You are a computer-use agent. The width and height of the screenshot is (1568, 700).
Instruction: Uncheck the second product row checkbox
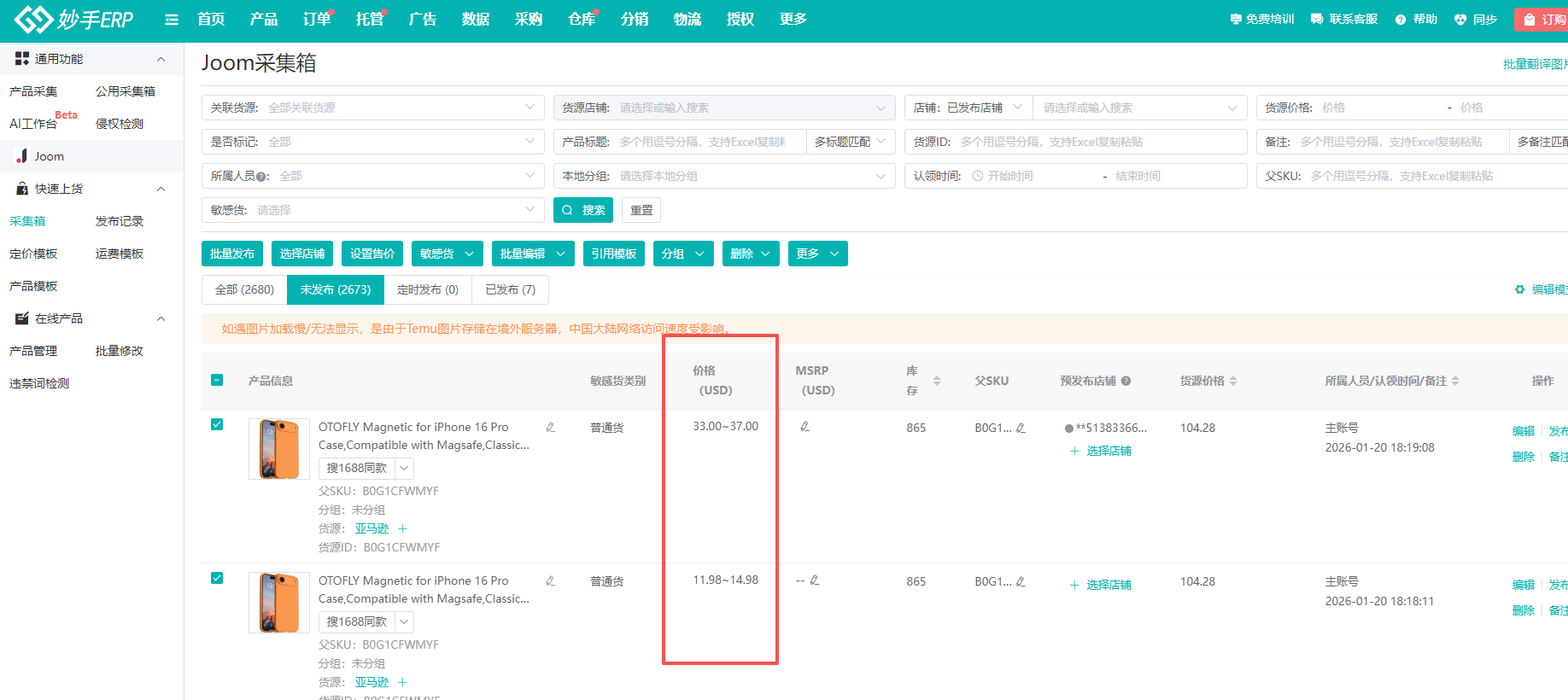(x=217, y=578)
